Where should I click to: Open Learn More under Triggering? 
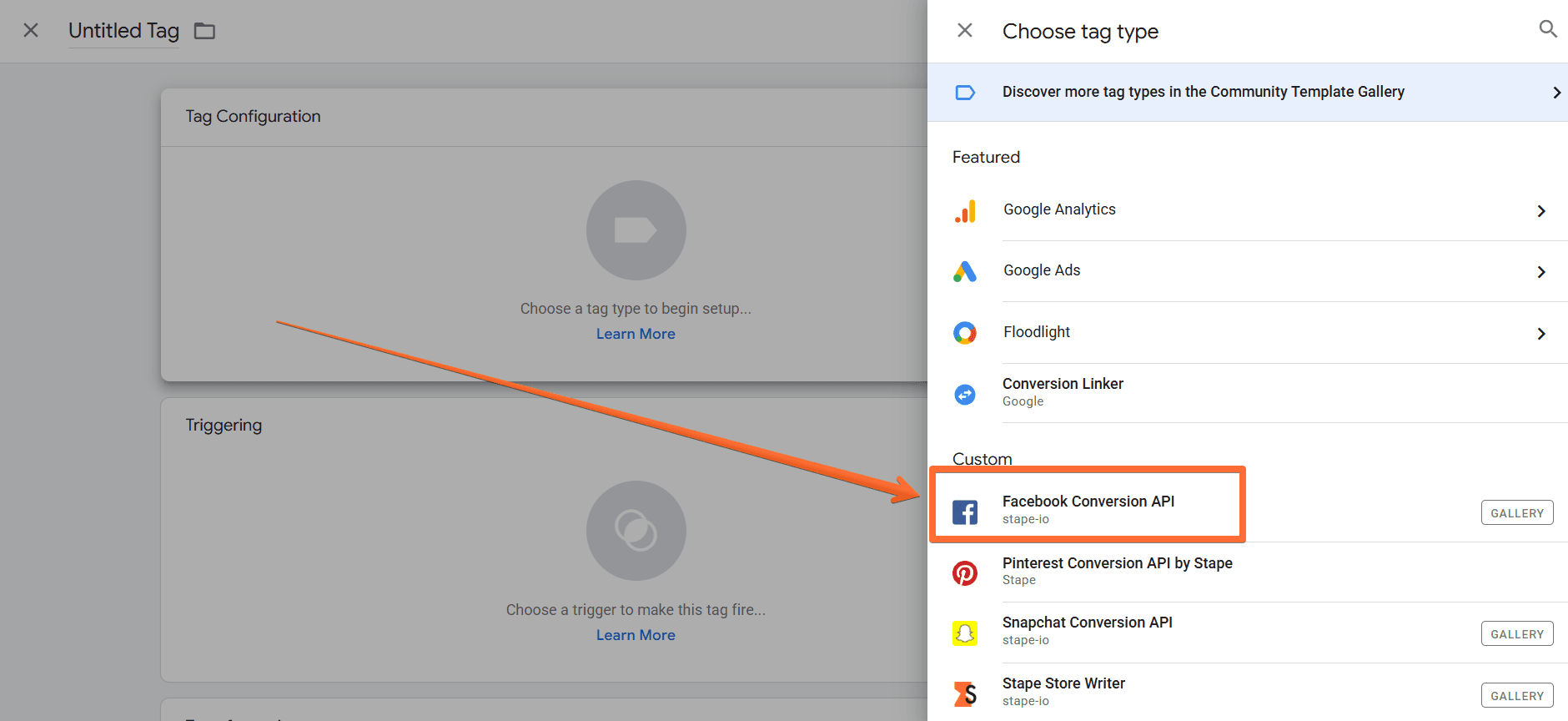pos(636,635)
